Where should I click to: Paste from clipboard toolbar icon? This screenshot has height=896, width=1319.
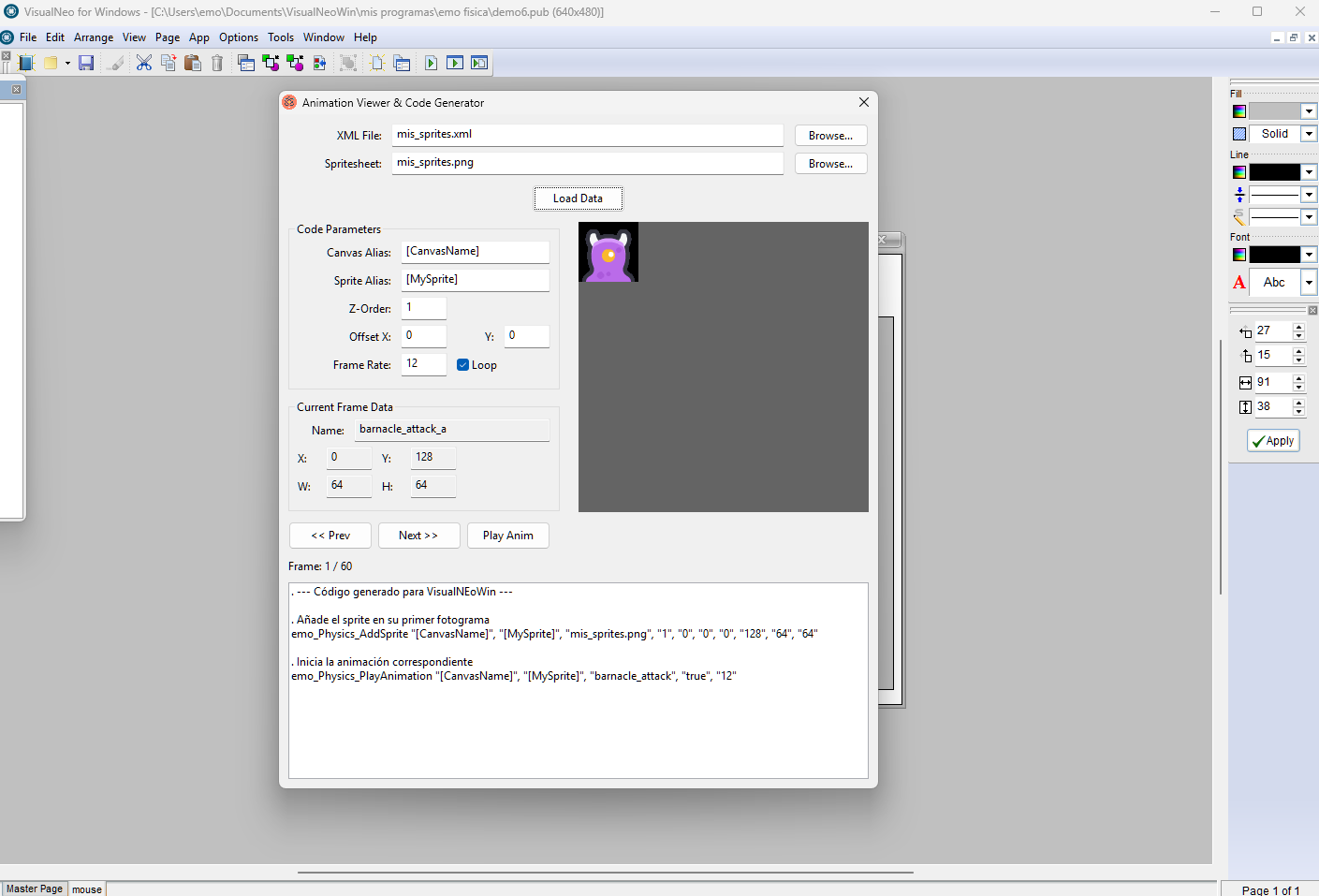click(193, 63)
